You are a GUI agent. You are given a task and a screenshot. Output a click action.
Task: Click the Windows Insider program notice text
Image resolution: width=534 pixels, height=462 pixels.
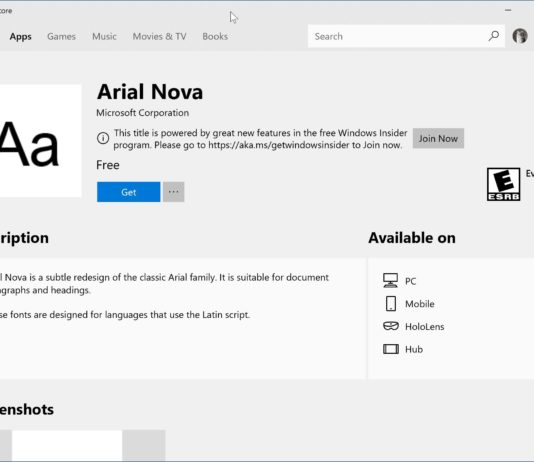(260, 139)
